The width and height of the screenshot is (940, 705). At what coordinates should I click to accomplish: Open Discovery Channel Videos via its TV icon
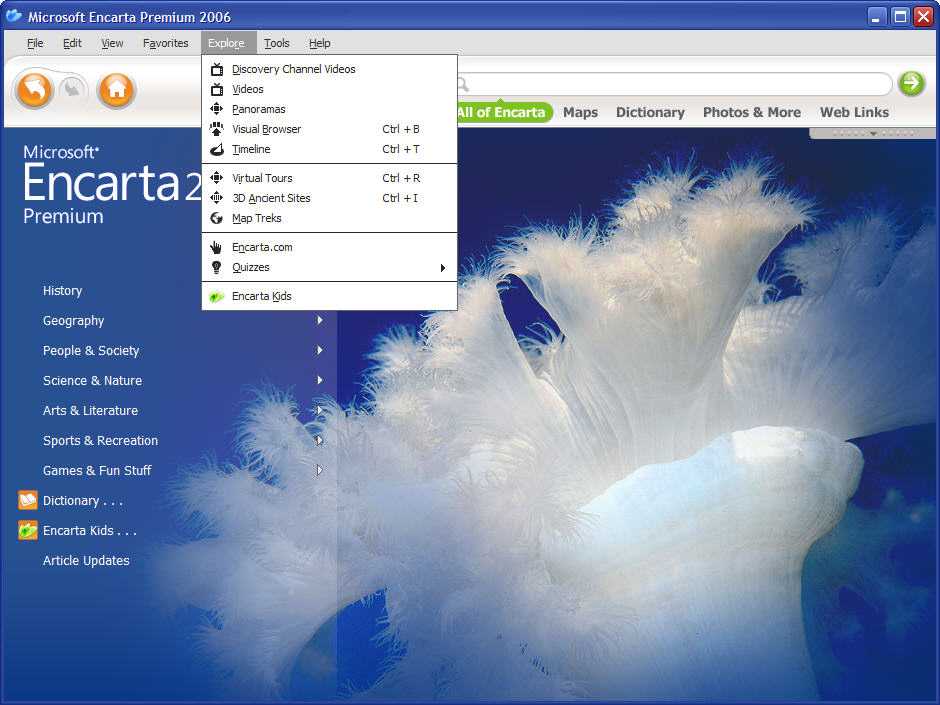[216, 70]
